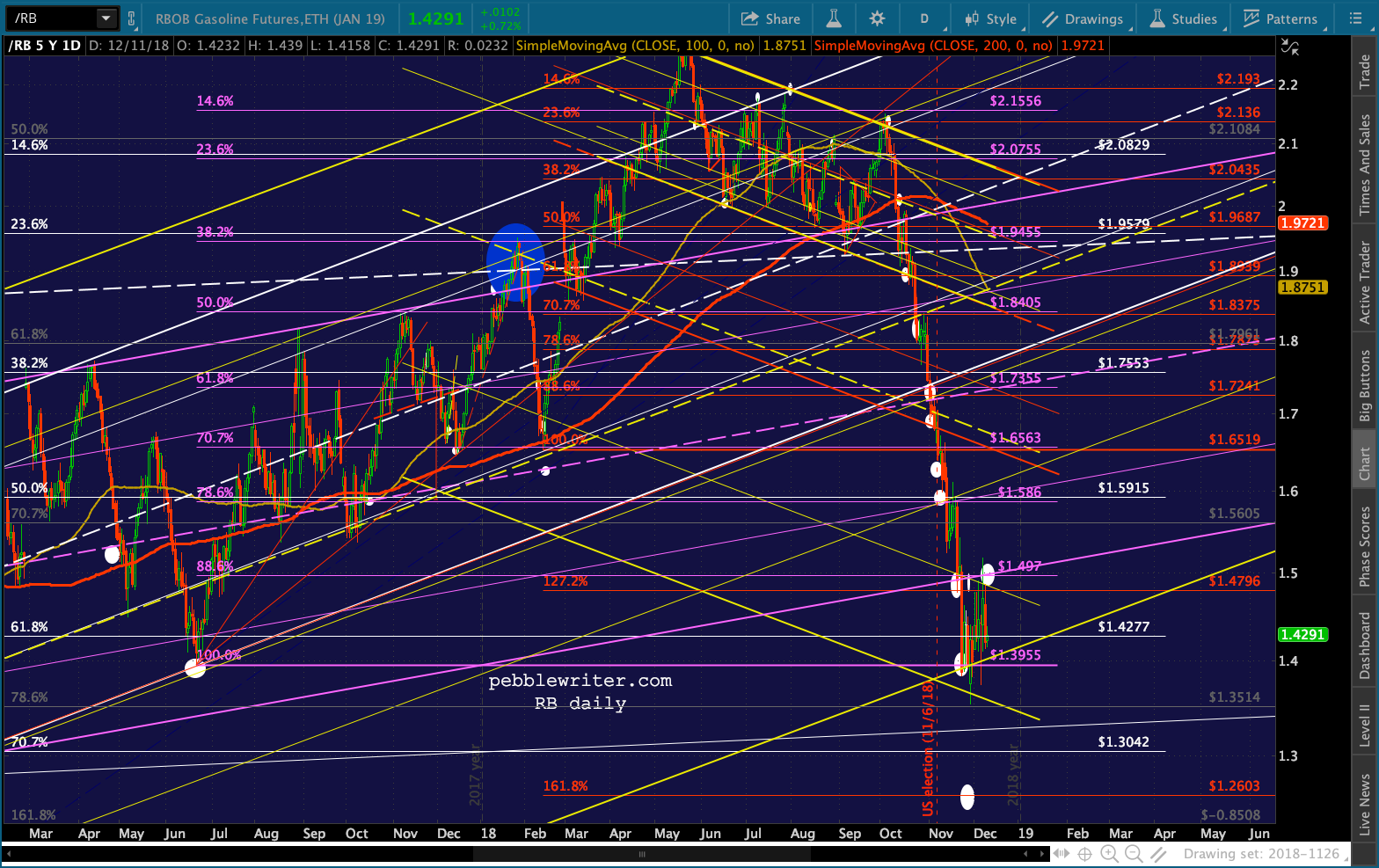This screenshot has height=868, width=1379.
Task: Click the $1.3955 price level label
Action: click(1016, 655)
